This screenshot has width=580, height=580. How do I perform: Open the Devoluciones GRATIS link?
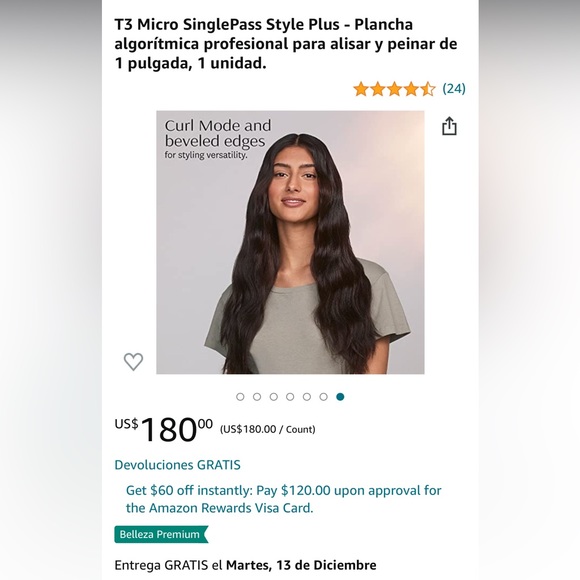tap(178, 465)
